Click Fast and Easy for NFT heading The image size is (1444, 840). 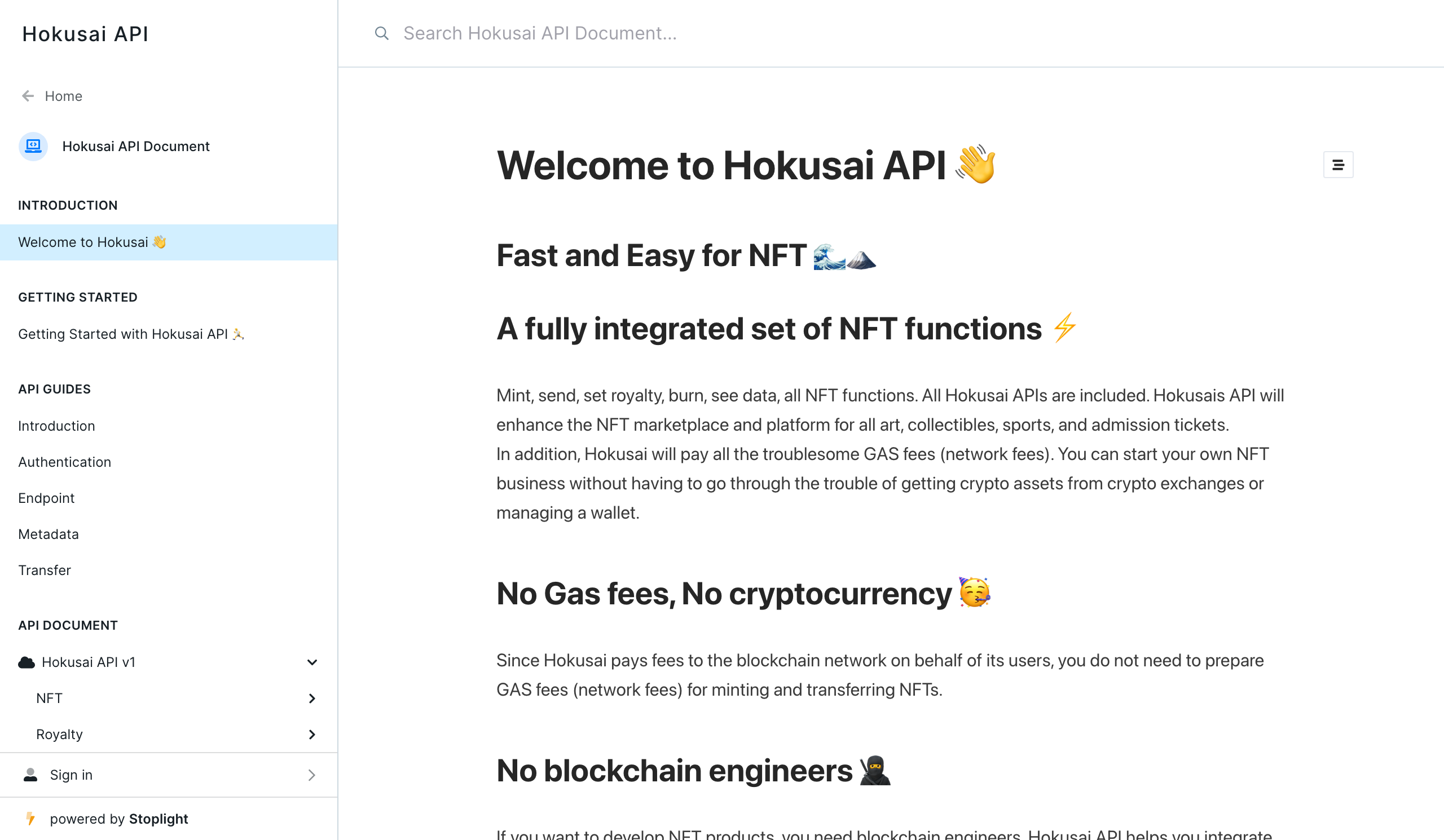pos(686,255)
